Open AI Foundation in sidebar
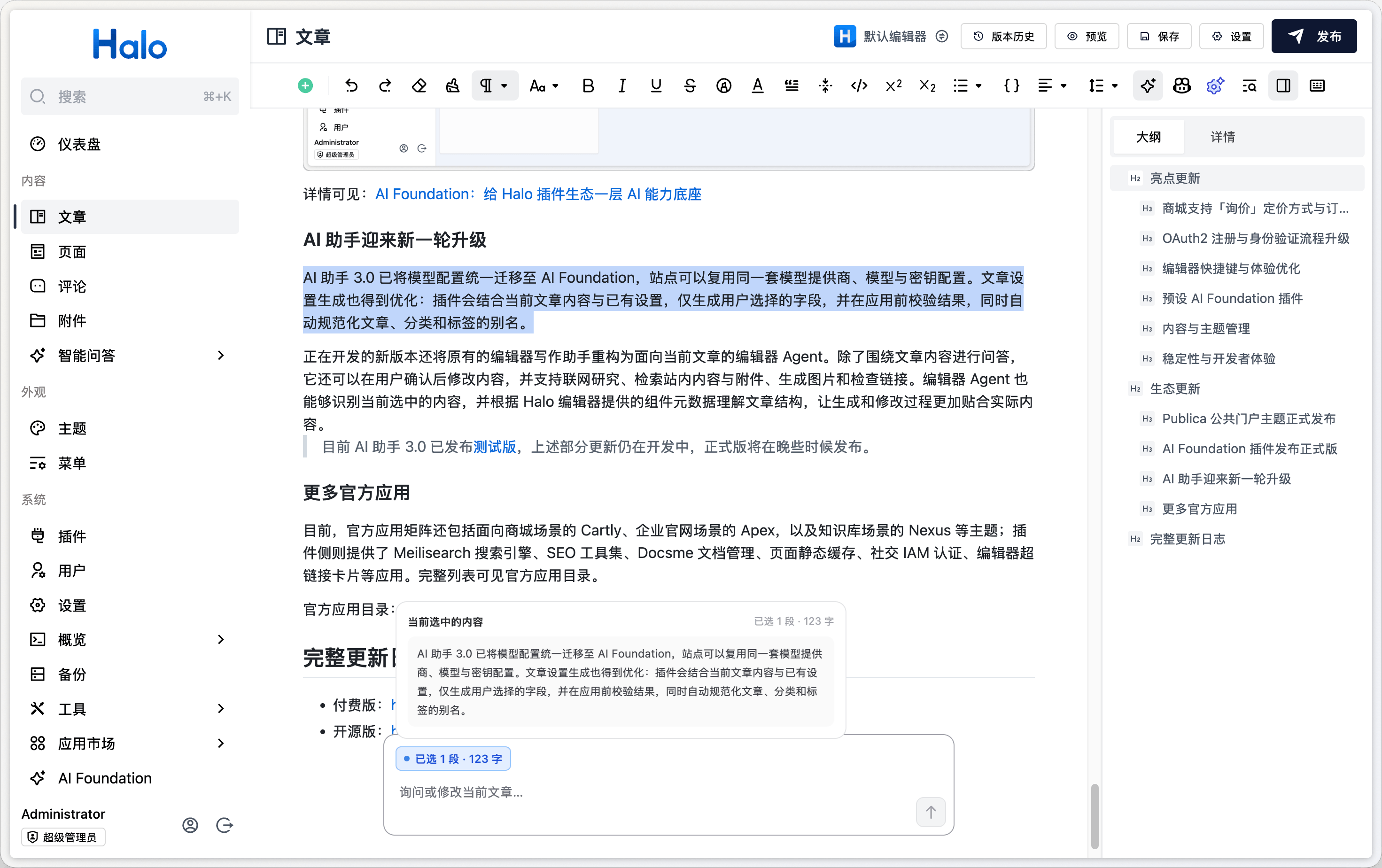Screen dimensions: 1382x868 [130, 778]
